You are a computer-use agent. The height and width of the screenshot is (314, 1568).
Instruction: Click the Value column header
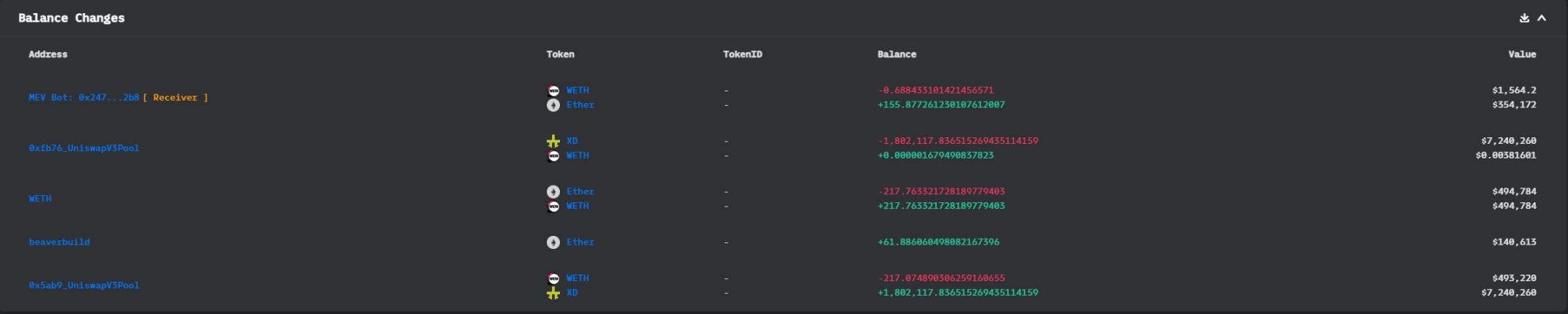[x=1521, y=55]
